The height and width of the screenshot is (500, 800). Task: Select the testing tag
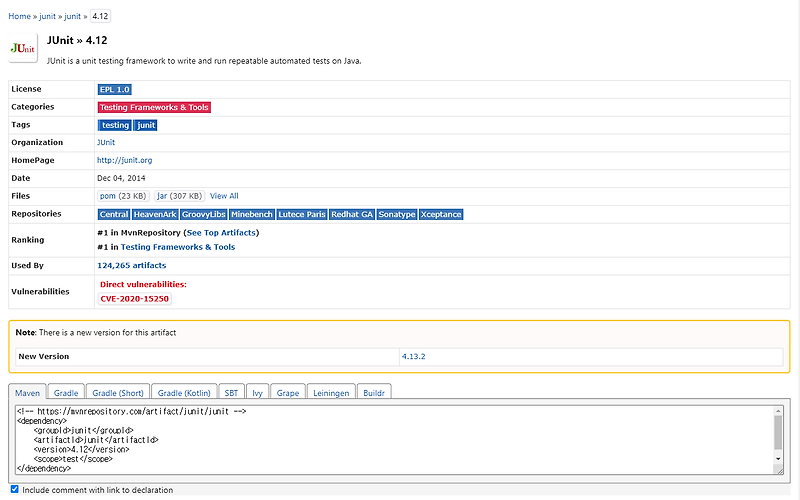pos(115,125)
